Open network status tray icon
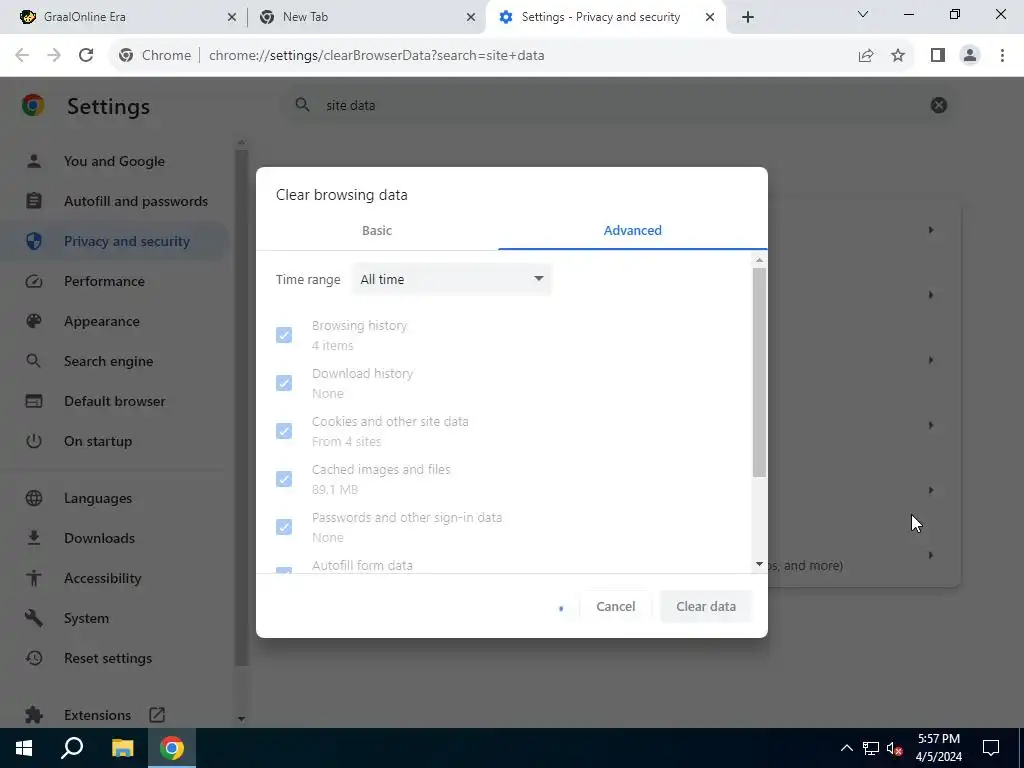The image size is (1024, 768). [871, 748]
